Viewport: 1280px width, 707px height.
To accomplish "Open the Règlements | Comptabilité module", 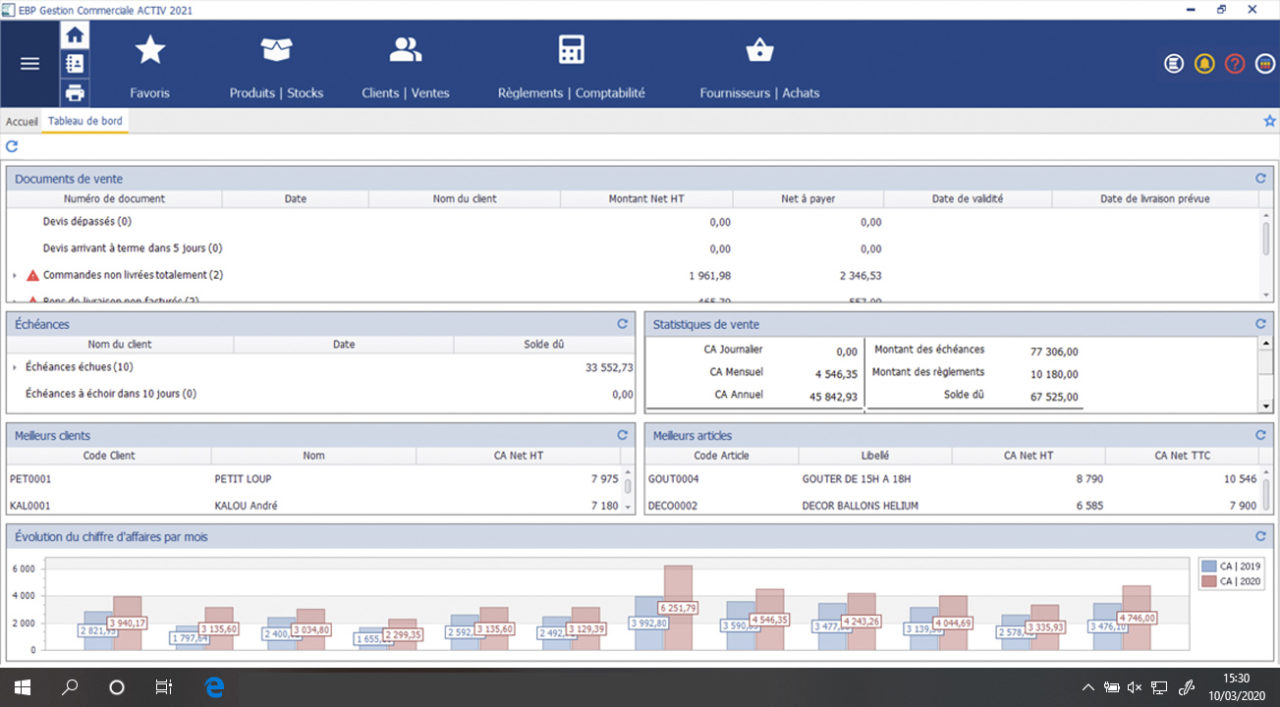I will (x=570, y=48).
